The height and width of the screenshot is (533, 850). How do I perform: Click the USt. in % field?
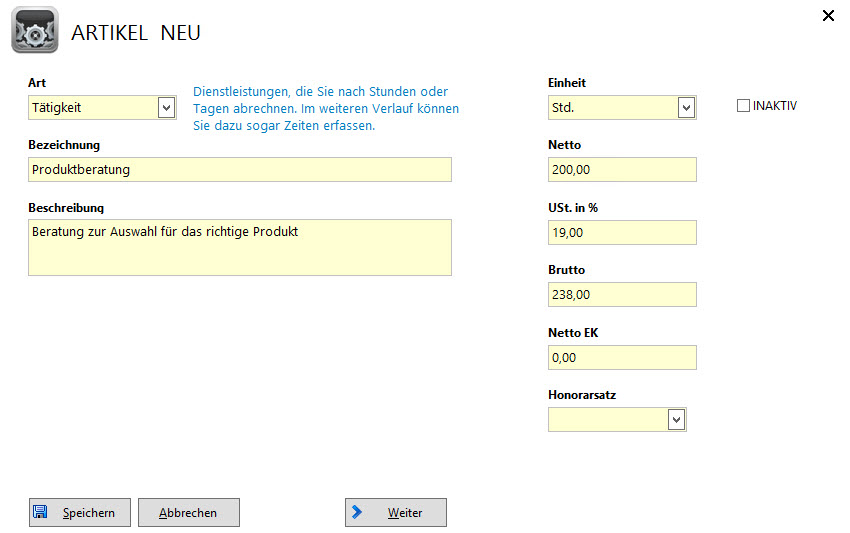pos(622,232)
